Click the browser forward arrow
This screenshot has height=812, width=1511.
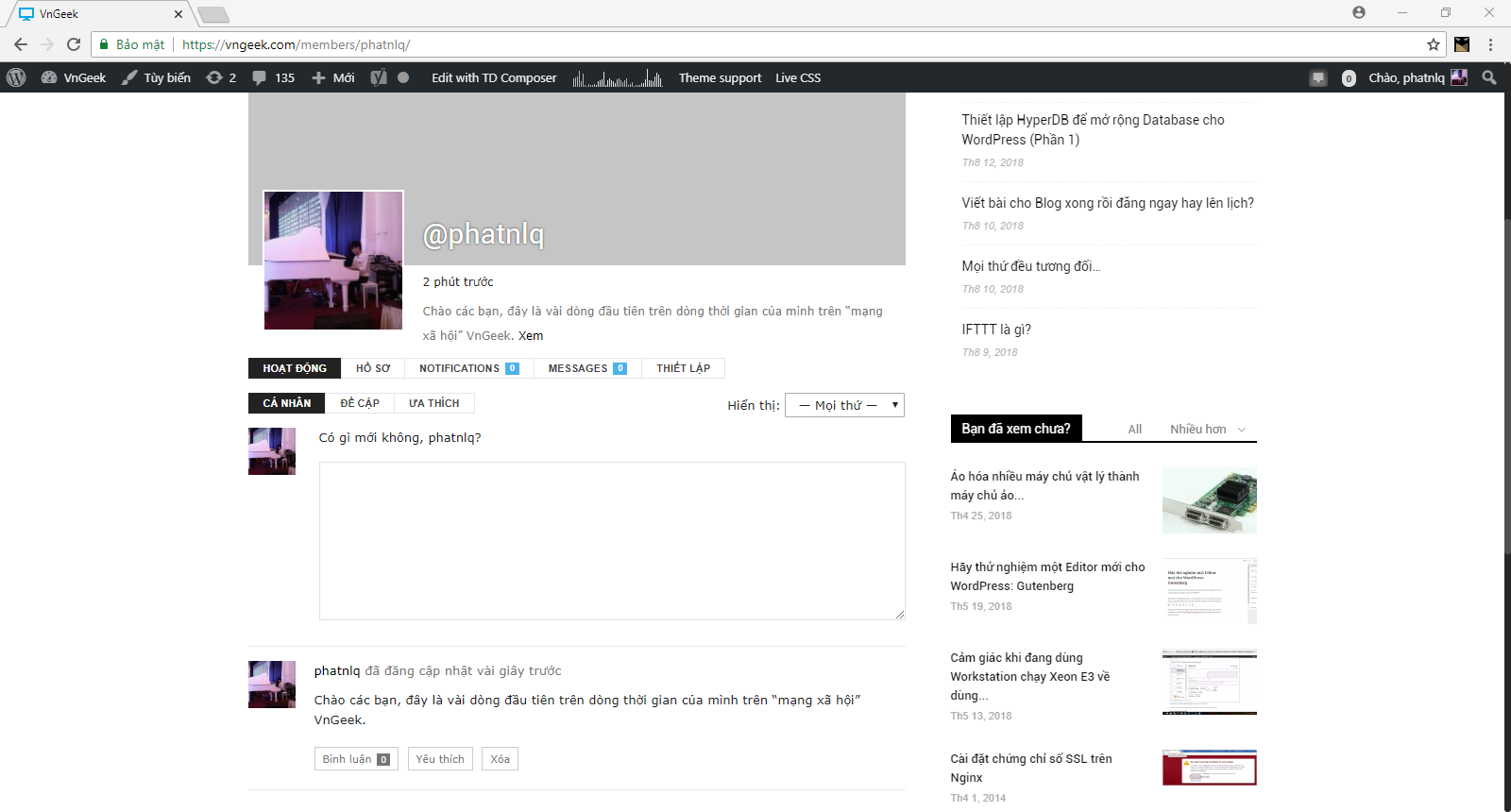click(x=47, y=44)
